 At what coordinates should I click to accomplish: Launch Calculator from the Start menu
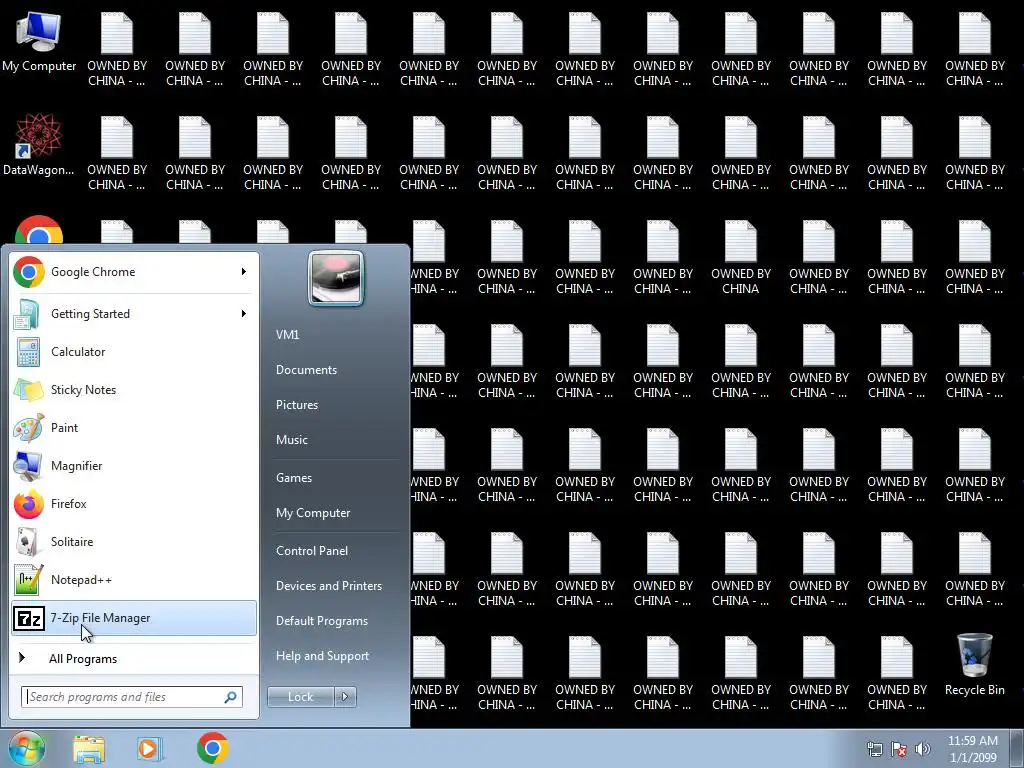[x=134, y=352]
